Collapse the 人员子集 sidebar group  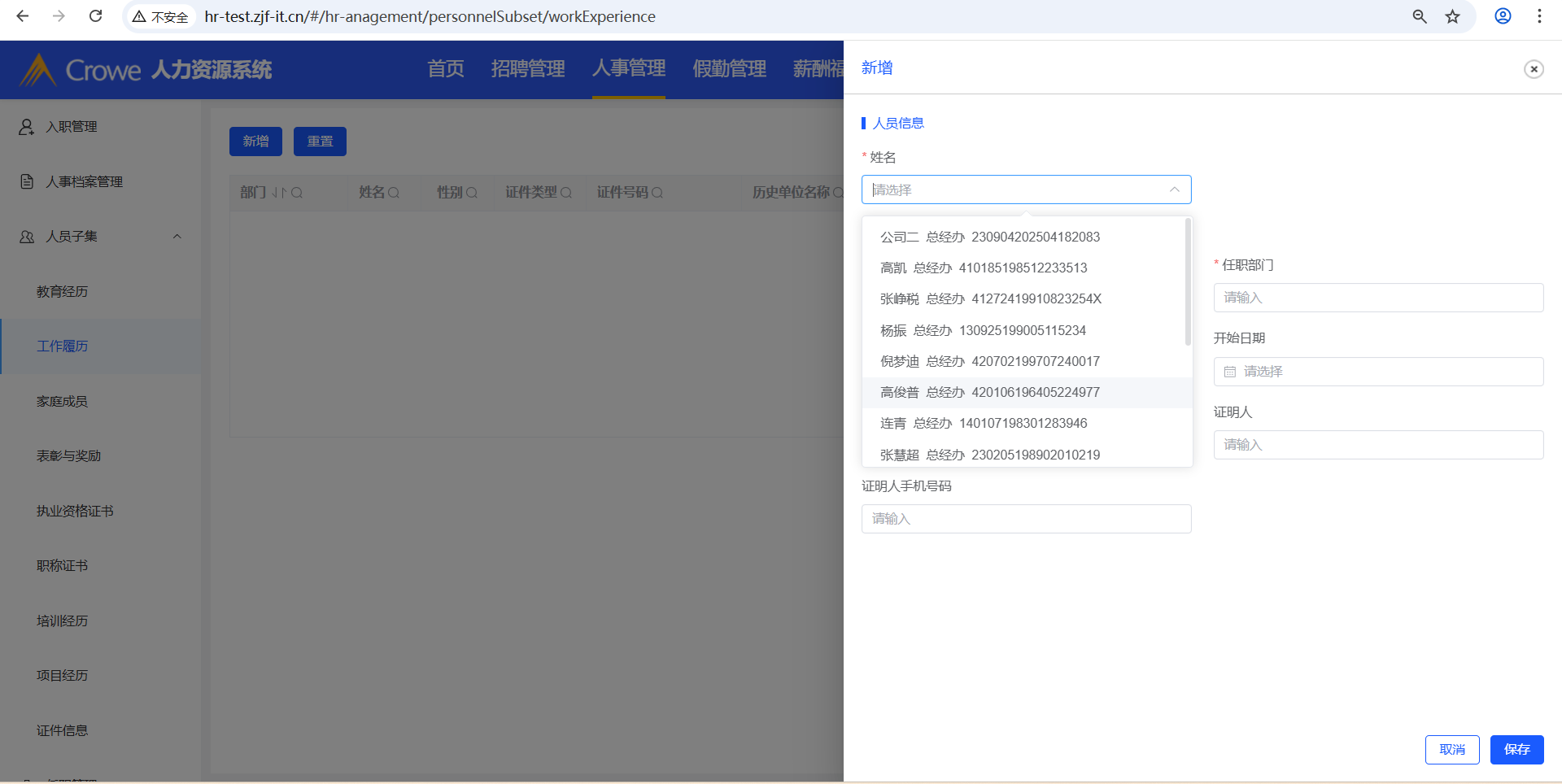(177, 237)
